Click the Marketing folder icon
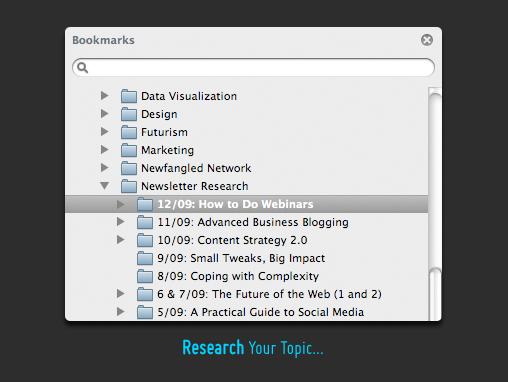Screen dimensions: 508x382 (x=129, y=150)
